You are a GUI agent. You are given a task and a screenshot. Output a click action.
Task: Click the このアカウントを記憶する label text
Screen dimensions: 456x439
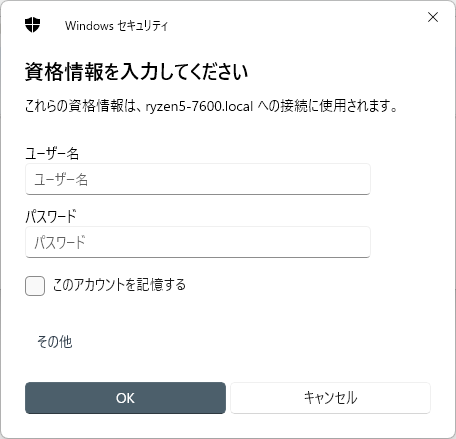[x=119, y=285]
